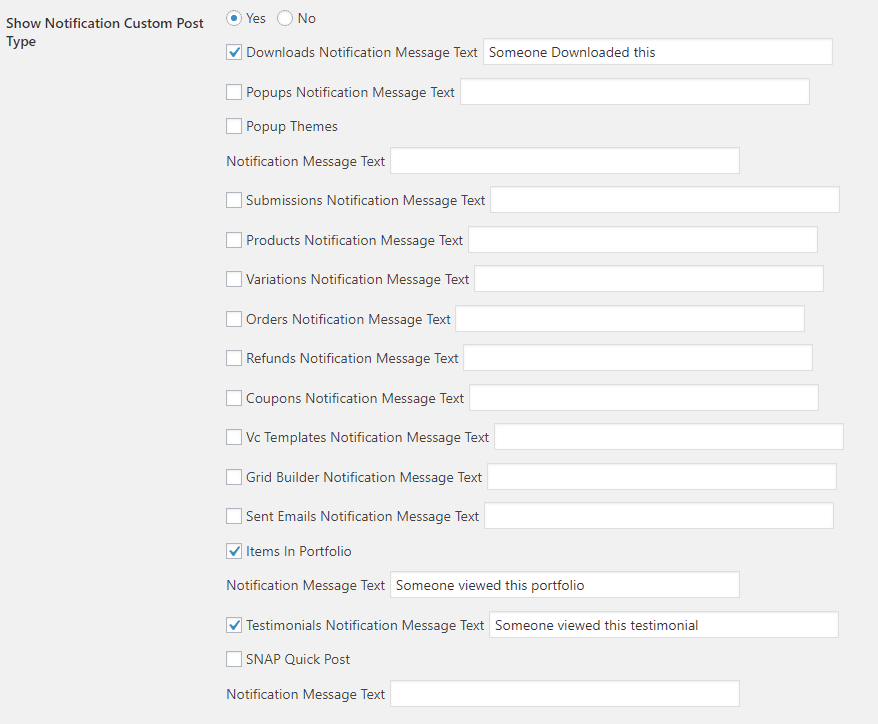
Task: Enable Variations Notification Message Text checkbox
Action: [234, 279]
